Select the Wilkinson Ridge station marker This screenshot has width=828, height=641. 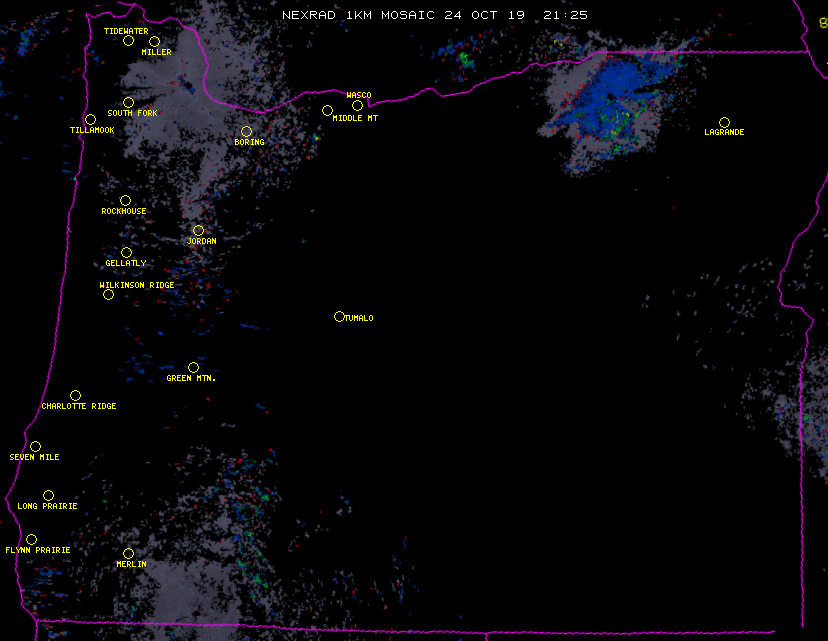[108, 294]
